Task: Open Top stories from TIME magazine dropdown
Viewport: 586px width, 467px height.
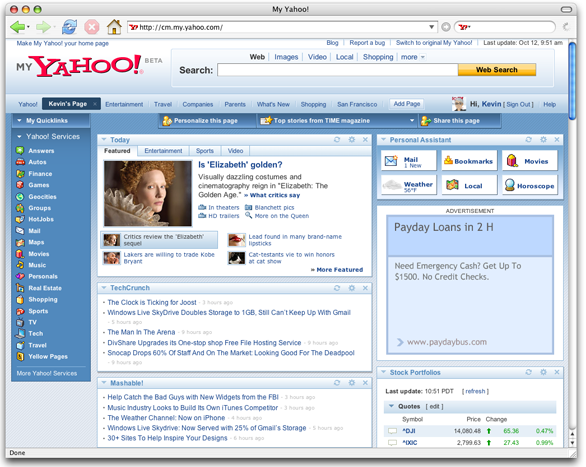Action: [x=412, y=121]
